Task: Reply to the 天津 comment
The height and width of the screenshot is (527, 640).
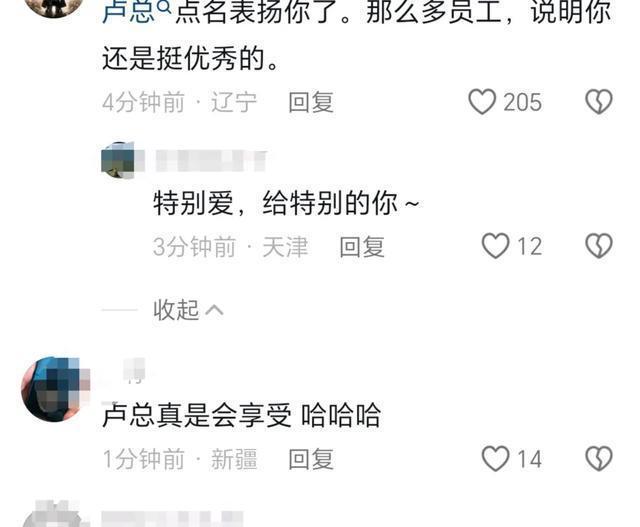Action: [362, 247]
